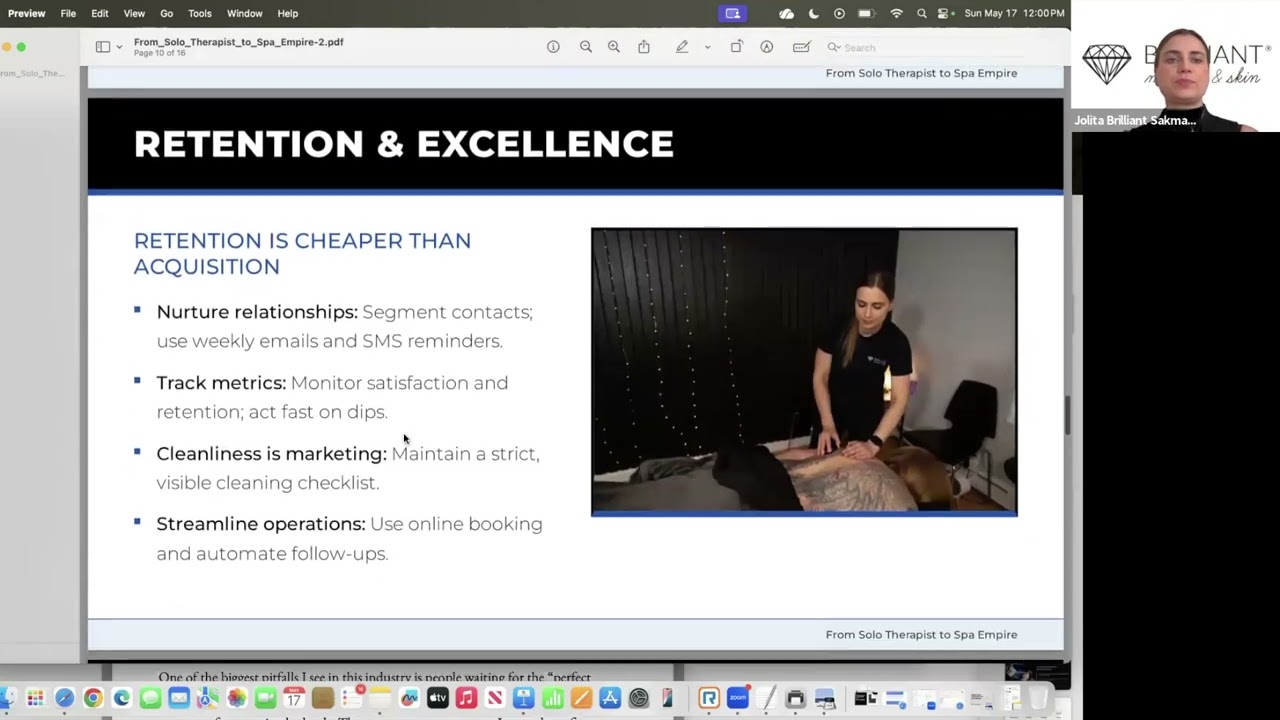Zoom in on the PDF page
1280x720 pixels.
[x=614, y=47]
